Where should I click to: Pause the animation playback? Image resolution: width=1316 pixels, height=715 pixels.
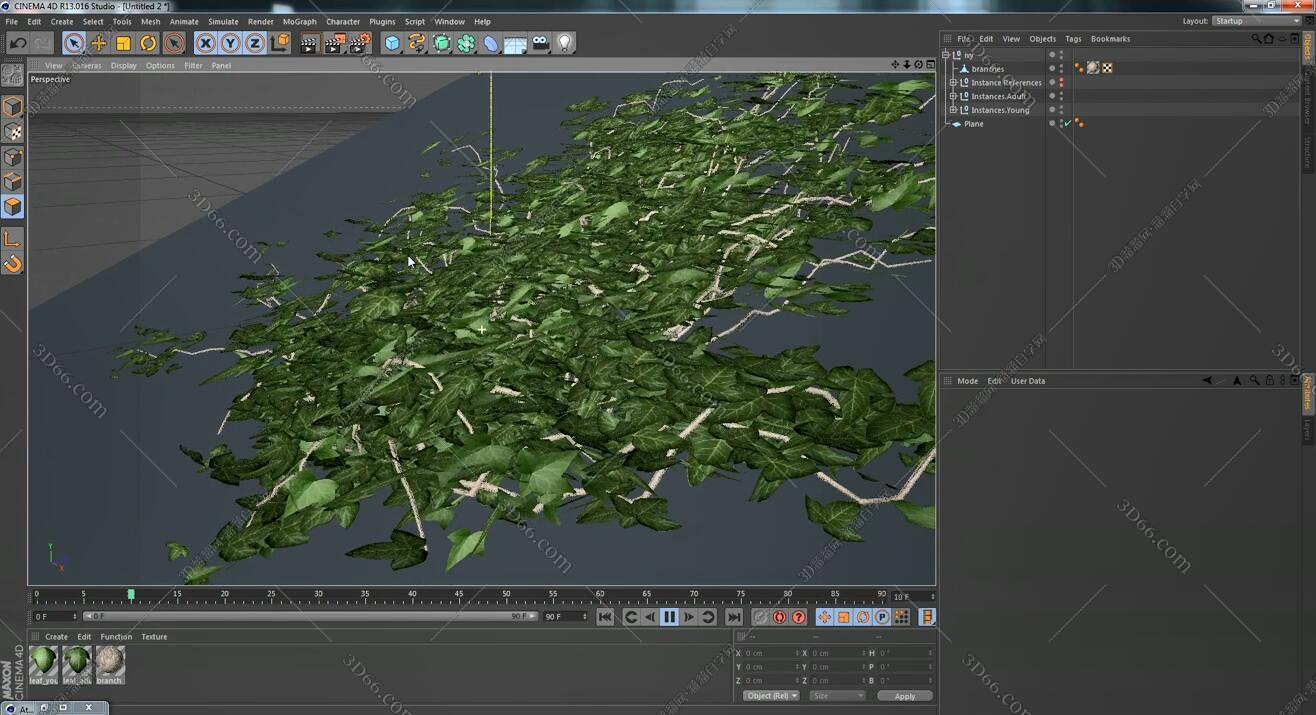pos(669,617)
